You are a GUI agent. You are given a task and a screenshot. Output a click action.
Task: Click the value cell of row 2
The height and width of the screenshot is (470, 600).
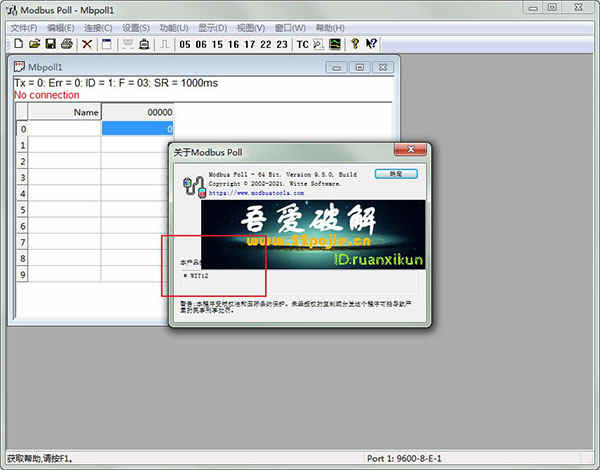pos(135,161)
